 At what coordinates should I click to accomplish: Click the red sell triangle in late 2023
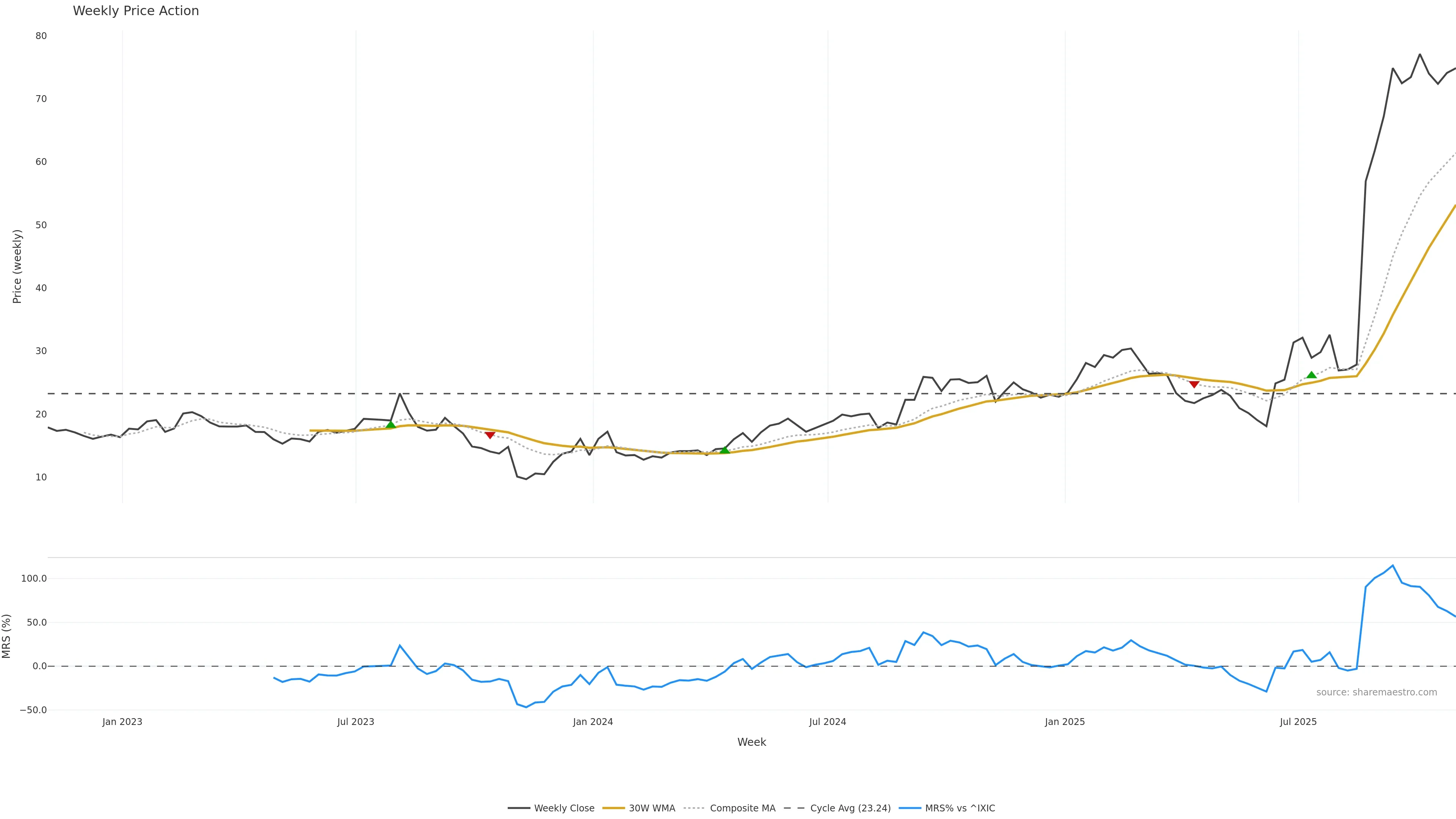pyautogui.click(x=490, y=435)
